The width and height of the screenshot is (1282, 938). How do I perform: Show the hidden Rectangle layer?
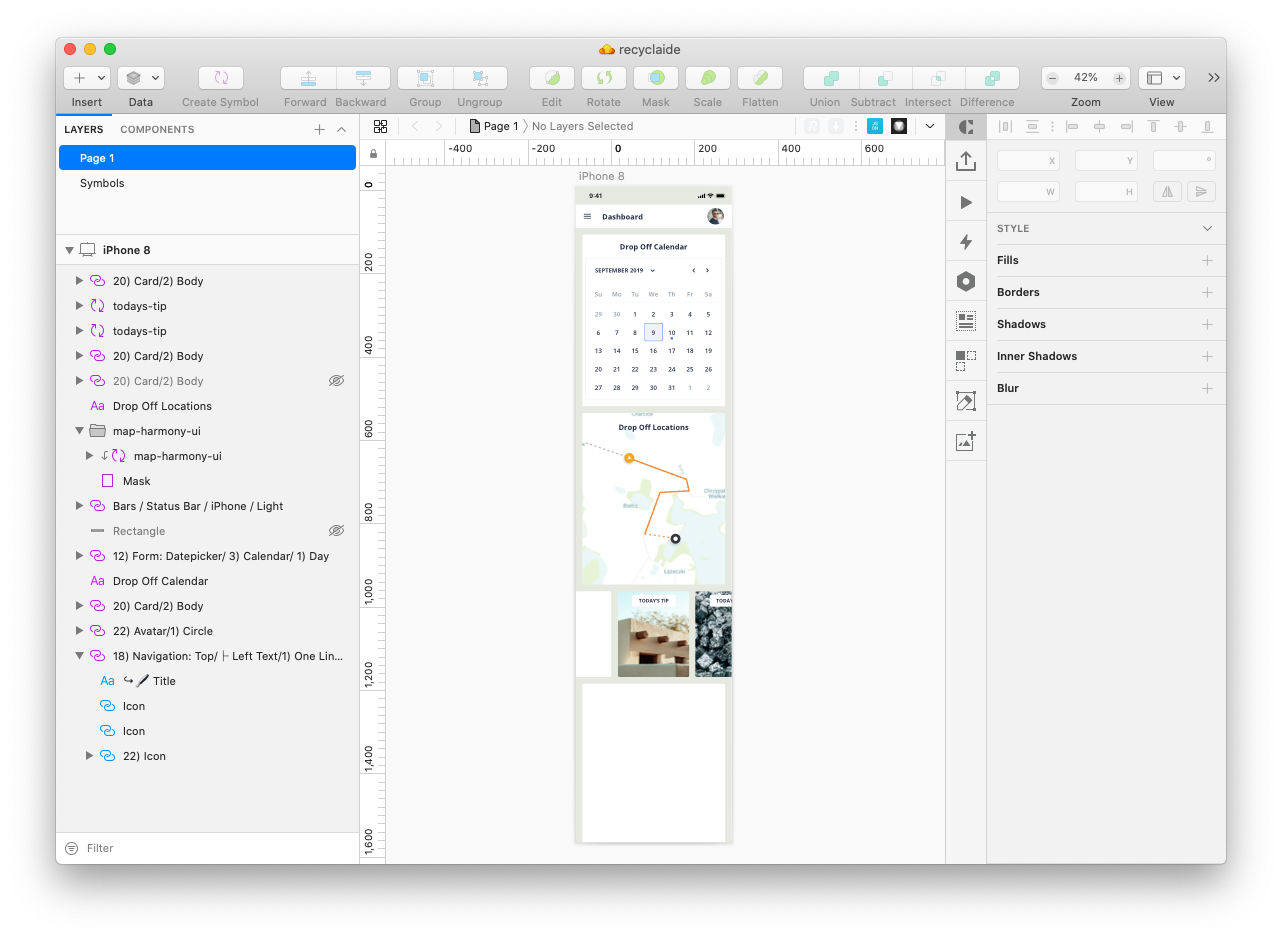click(x=336, y=531)
